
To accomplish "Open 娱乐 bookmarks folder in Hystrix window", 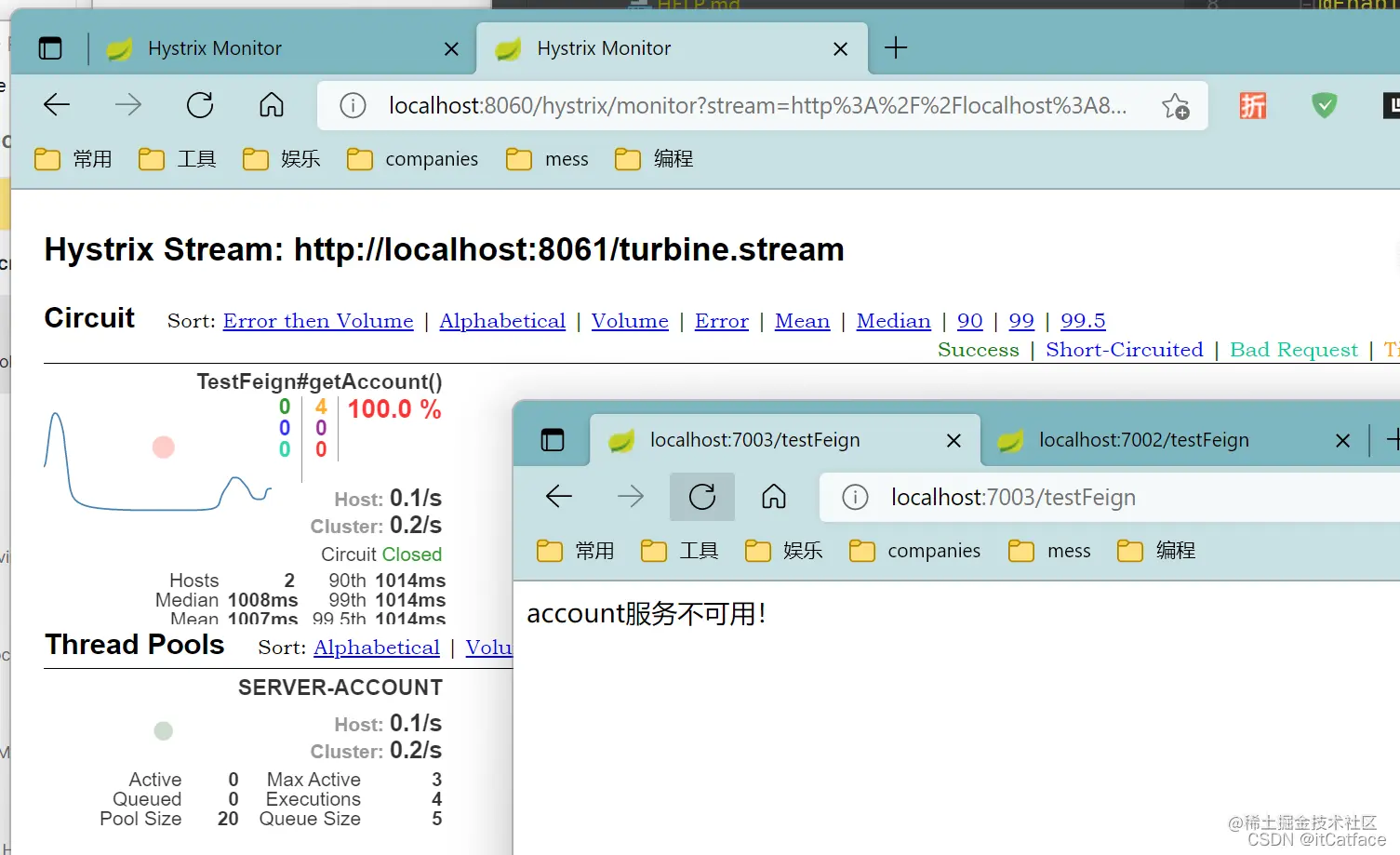I will 282,159.
